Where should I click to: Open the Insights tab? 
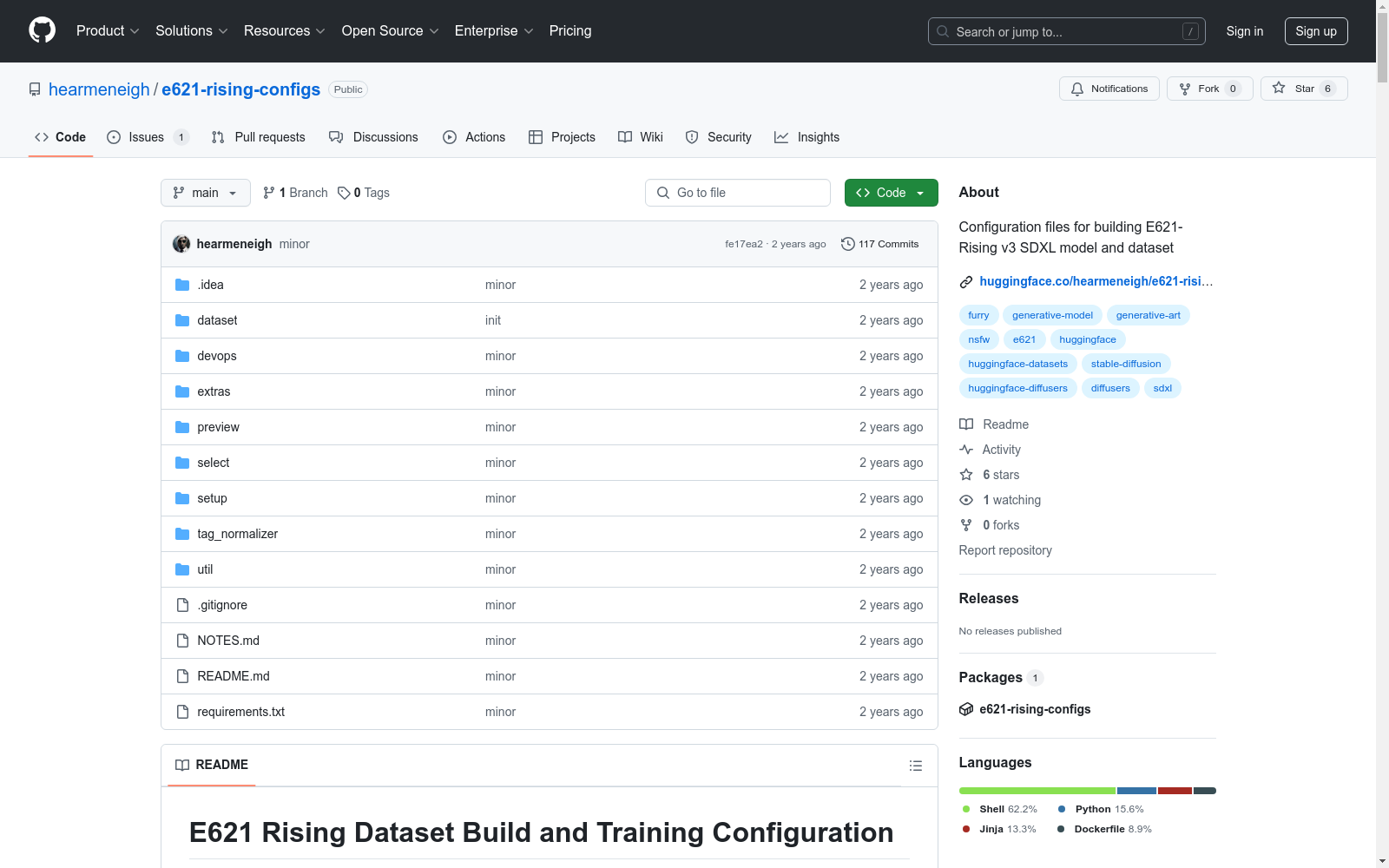(807, 137)
